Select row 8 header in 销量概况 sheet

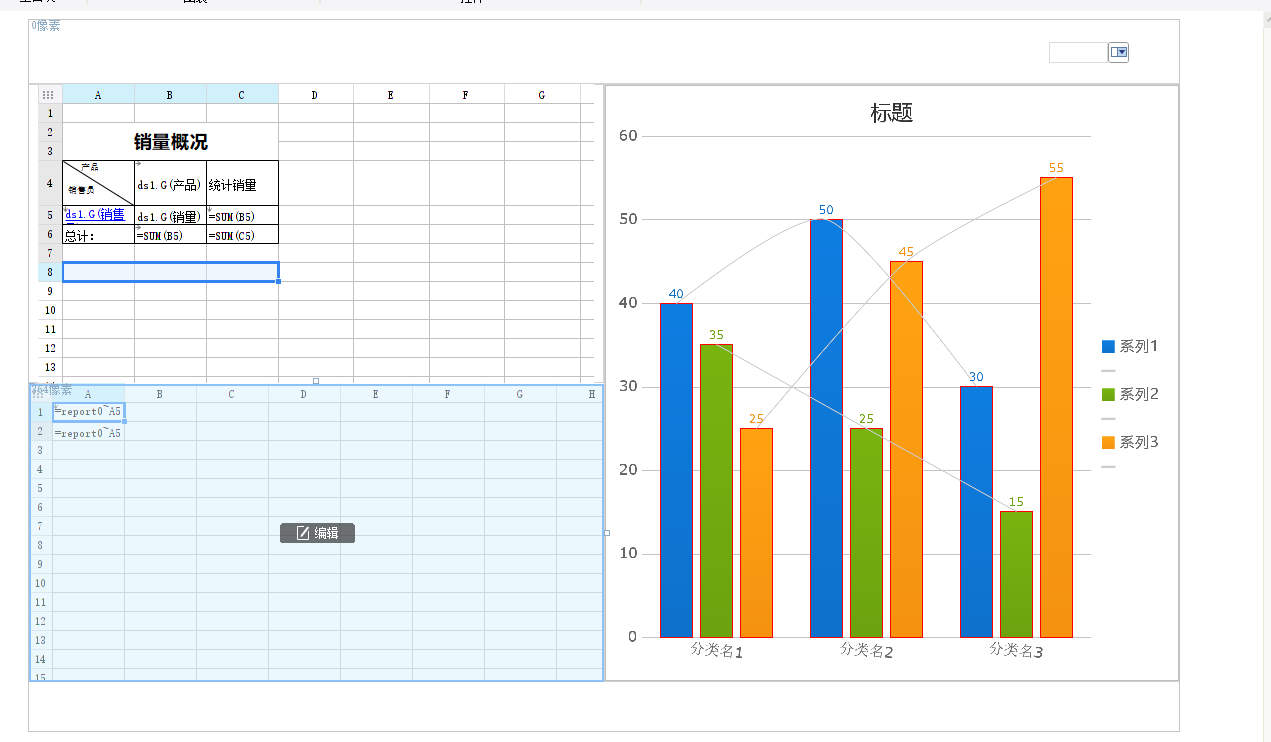click(50, 272)
